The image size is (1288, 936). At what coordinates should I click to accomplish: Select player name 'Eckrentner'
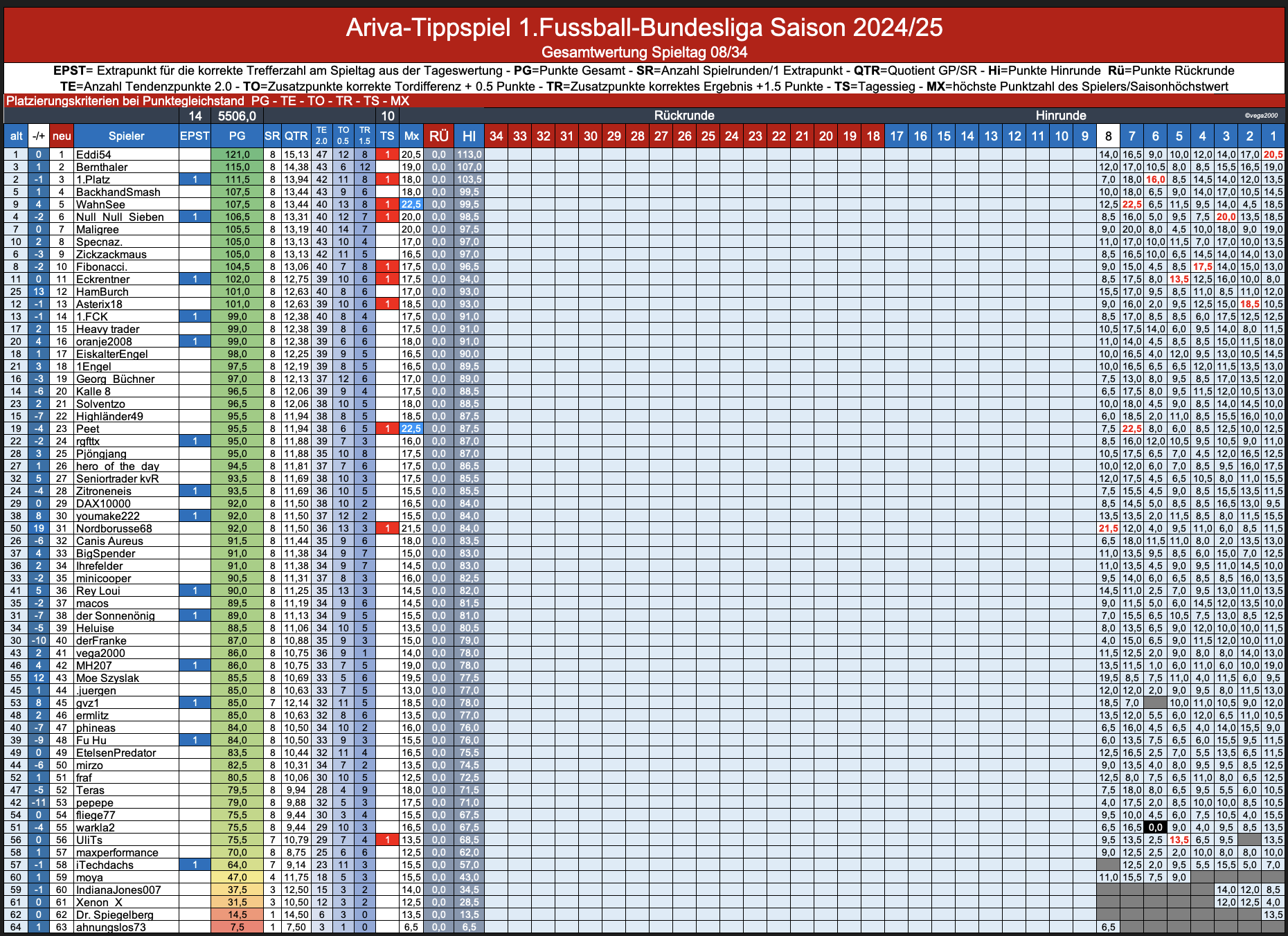click(102, 279)
